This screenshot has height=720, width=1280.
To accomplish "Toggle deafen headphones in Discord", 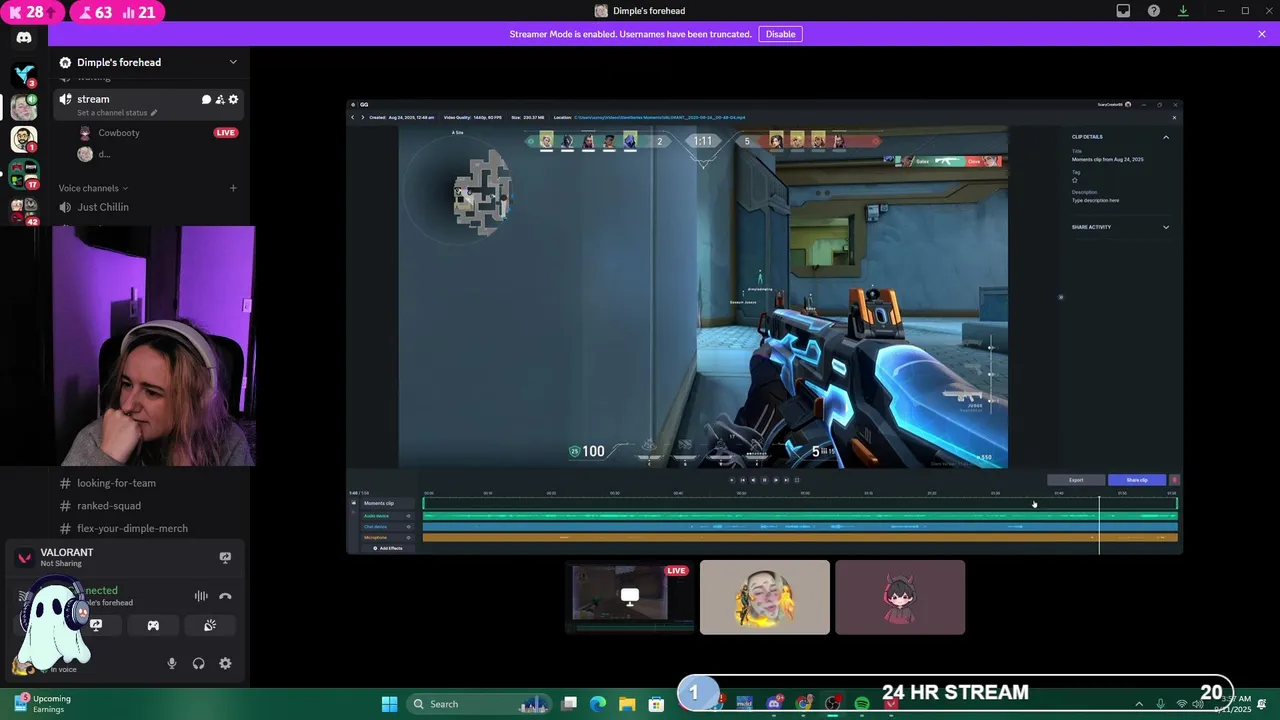I will pos(198,663).
